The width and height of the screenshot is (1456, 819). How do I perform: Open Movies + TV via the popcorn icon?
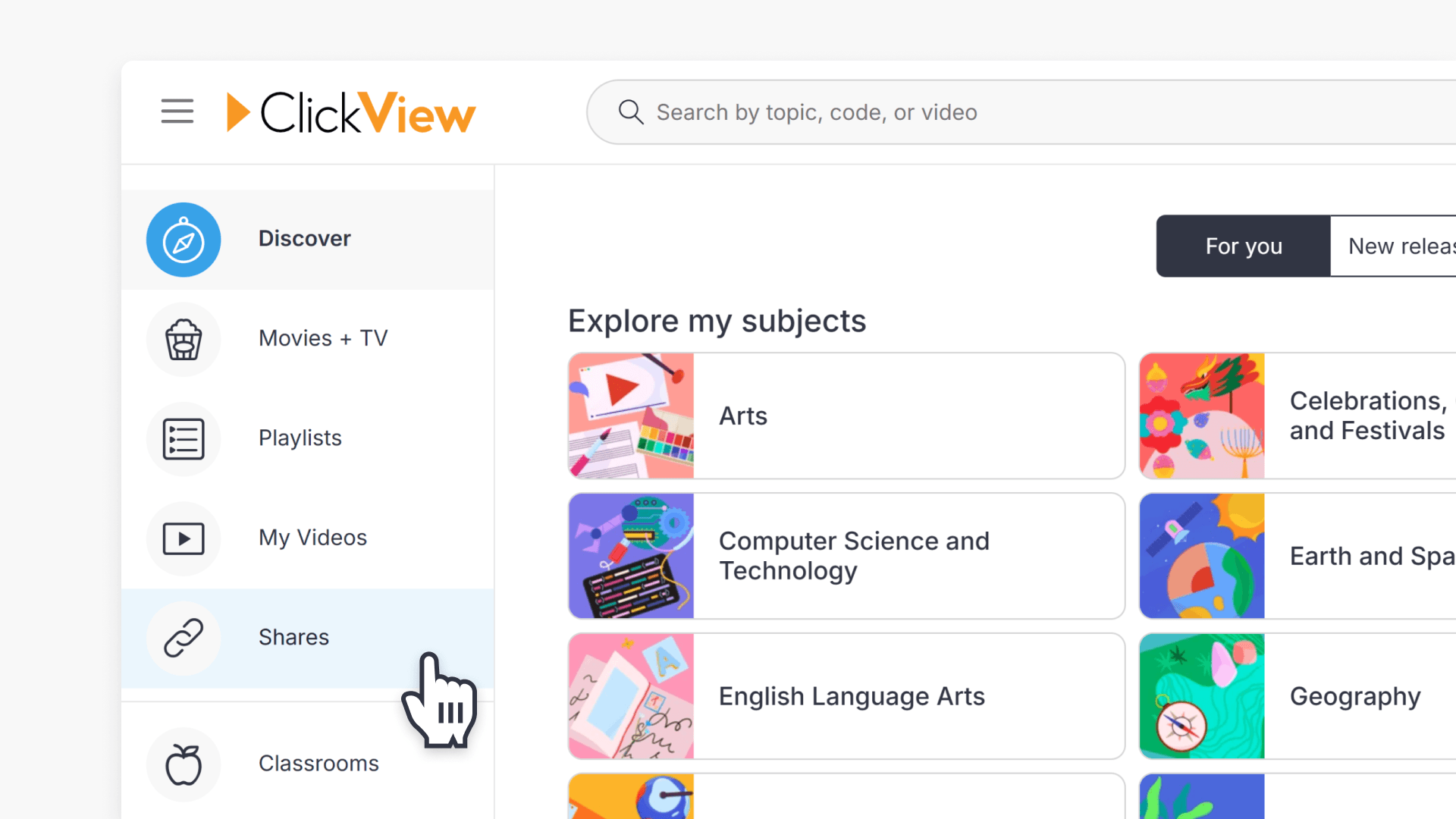point(184,340)
